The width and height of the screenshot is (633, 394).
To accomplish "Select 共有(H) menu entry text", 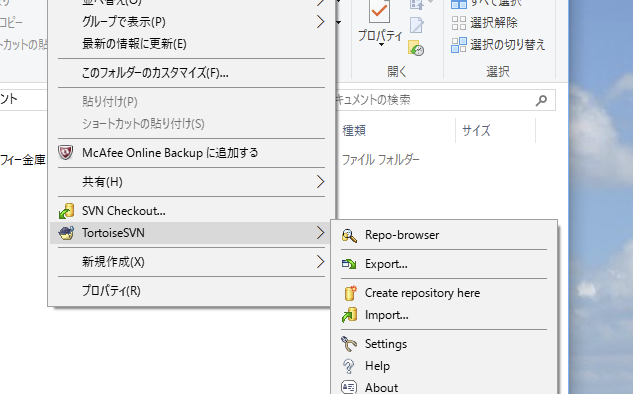I will 102,182.
